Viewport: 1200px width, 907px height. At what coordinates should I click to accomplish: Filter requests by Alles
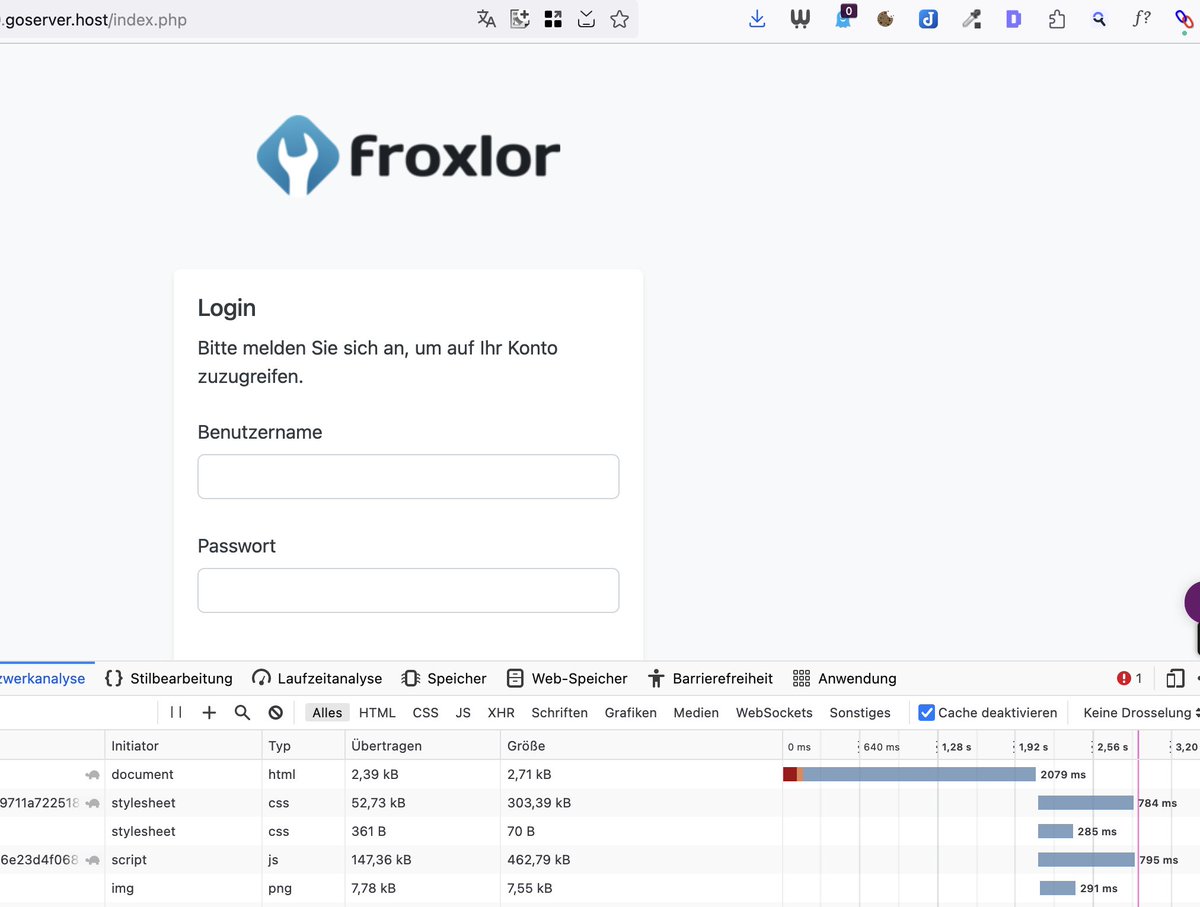(327, 712)
